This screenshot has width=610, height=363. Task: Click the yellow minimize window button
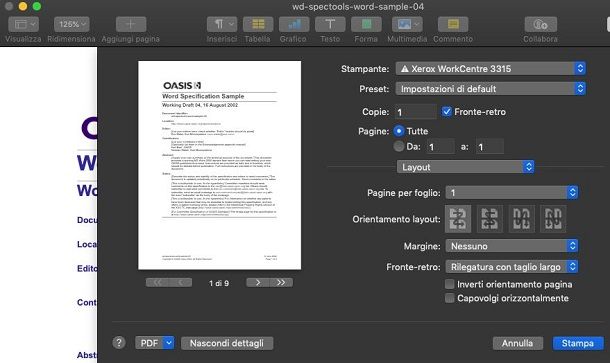23,6
